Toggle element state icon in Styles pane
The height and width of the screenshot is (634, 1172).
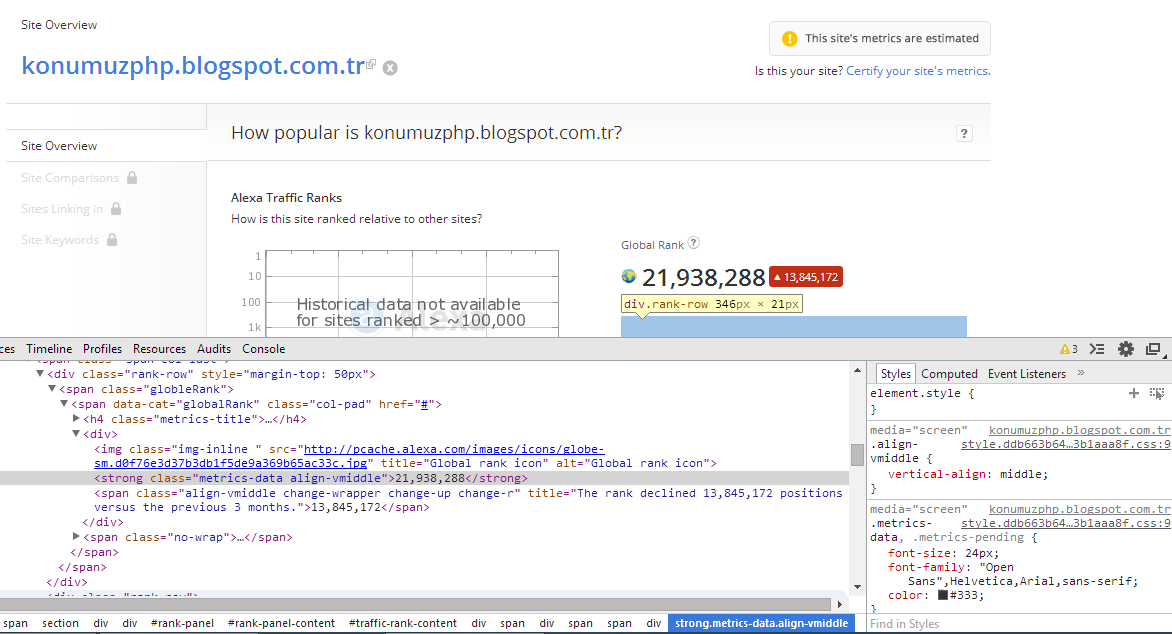point(1157,393)
